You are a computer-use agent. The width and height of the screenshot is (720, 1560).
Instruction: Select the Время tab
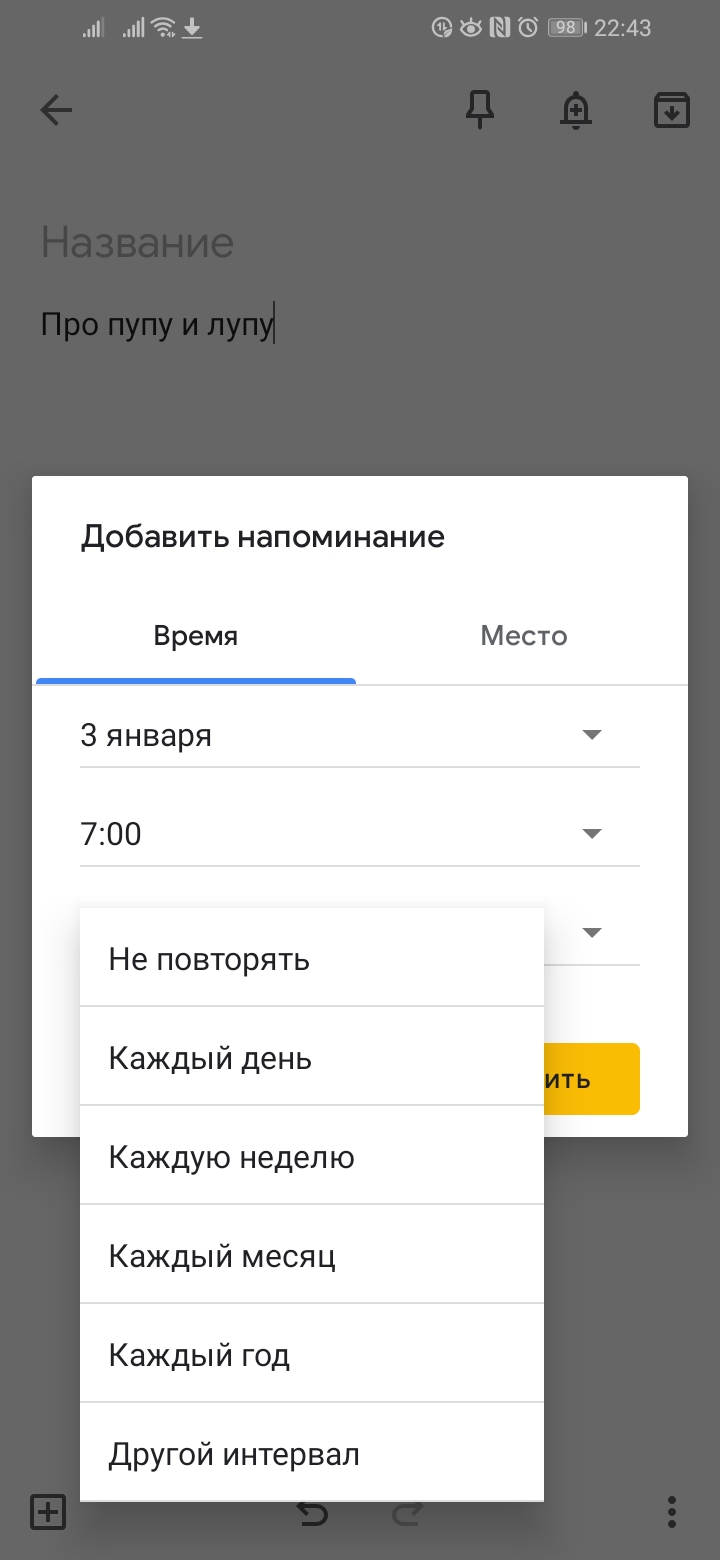(196, 636)
